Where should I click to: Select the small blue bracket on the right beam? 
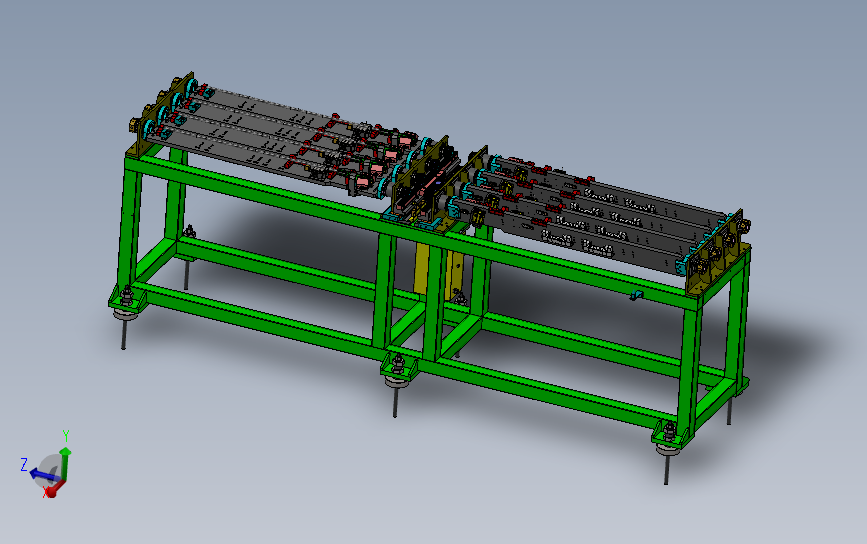(636, 295)
